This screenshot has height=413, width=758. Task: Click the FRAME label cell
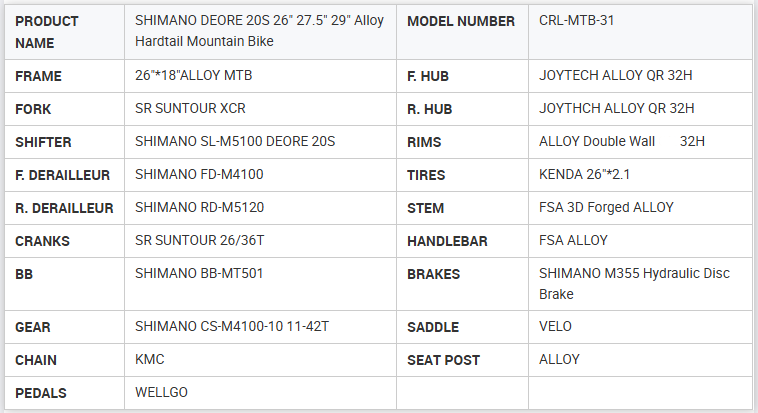tap(39, 76)
